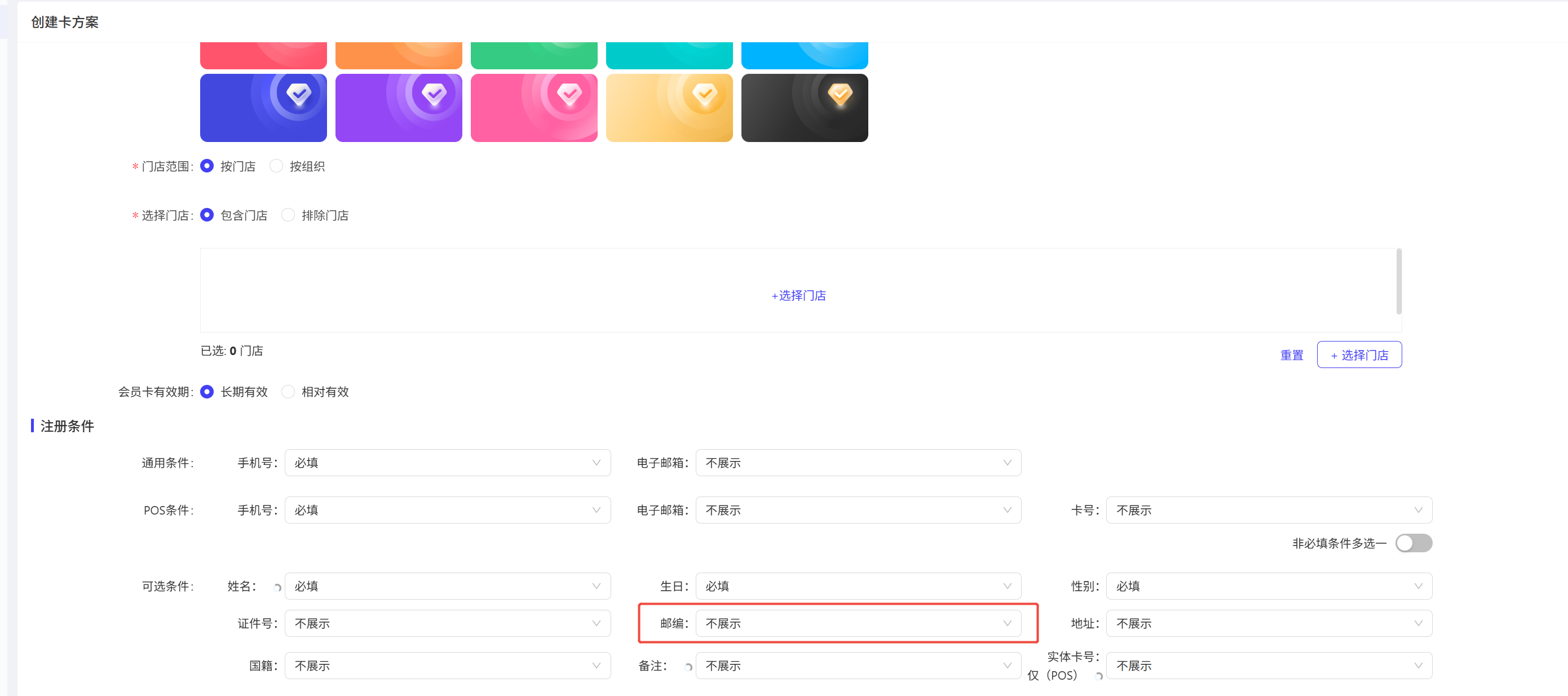Select 按组织 store range option

(276, 166)
